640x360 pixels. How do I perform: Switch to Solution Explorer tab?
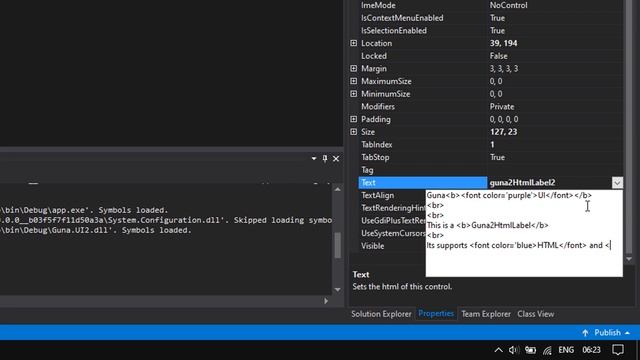pos(381,314)
